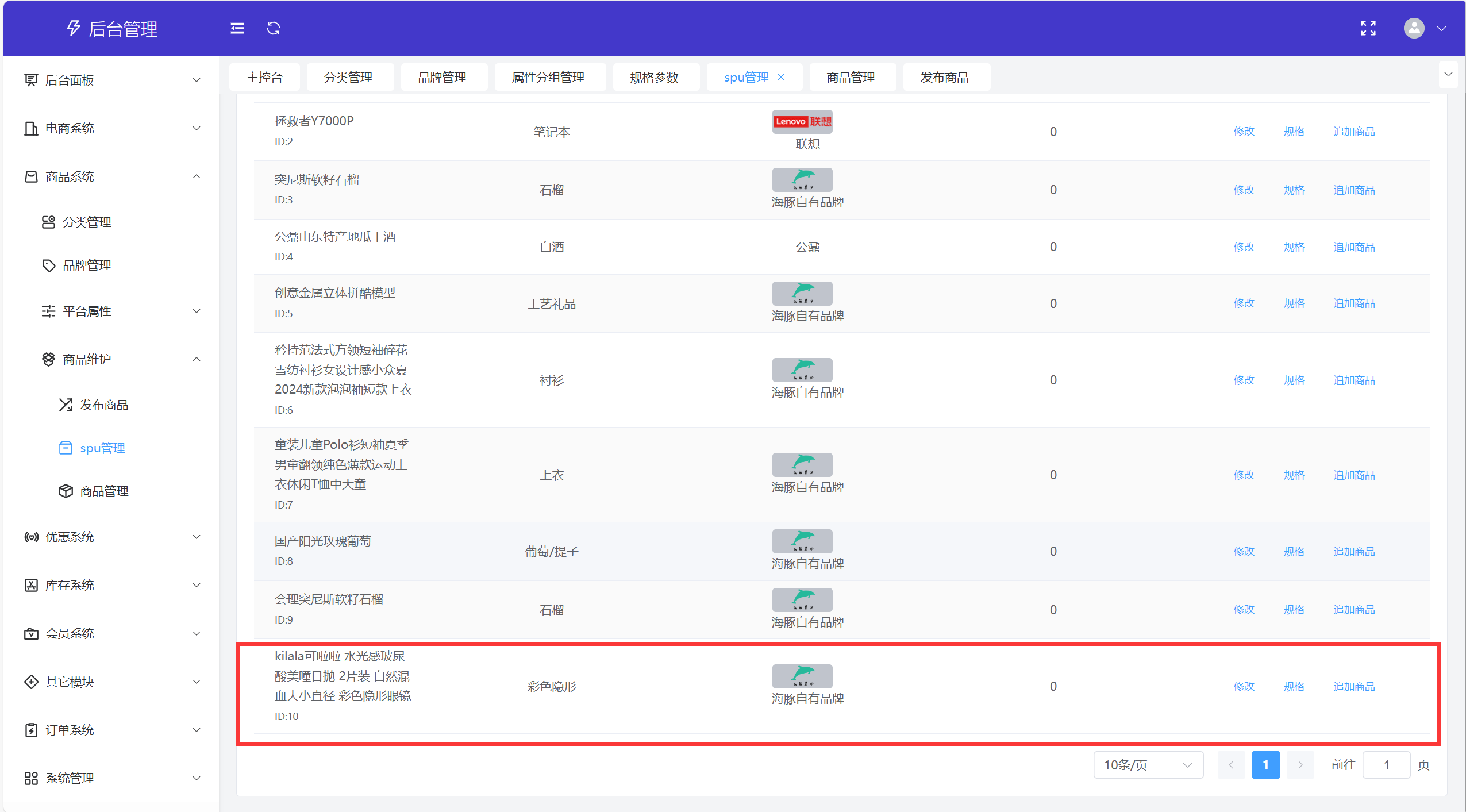Open the tabs overflow dropdown arrow
This screenshot has height=812, width=1466.
tap(1448, 75)
